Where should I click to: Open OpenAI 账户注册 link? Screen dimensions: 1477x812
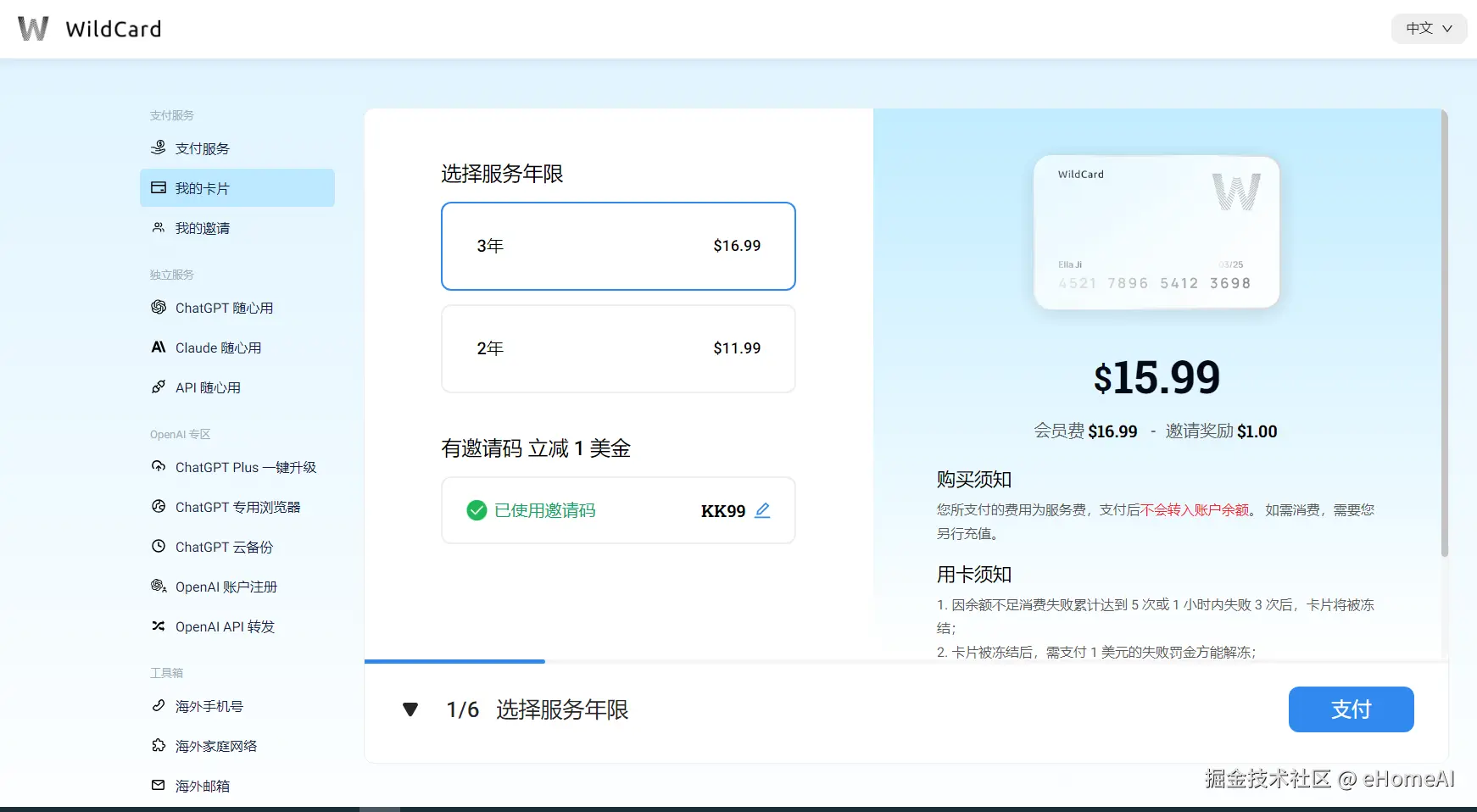coord(237,587)
